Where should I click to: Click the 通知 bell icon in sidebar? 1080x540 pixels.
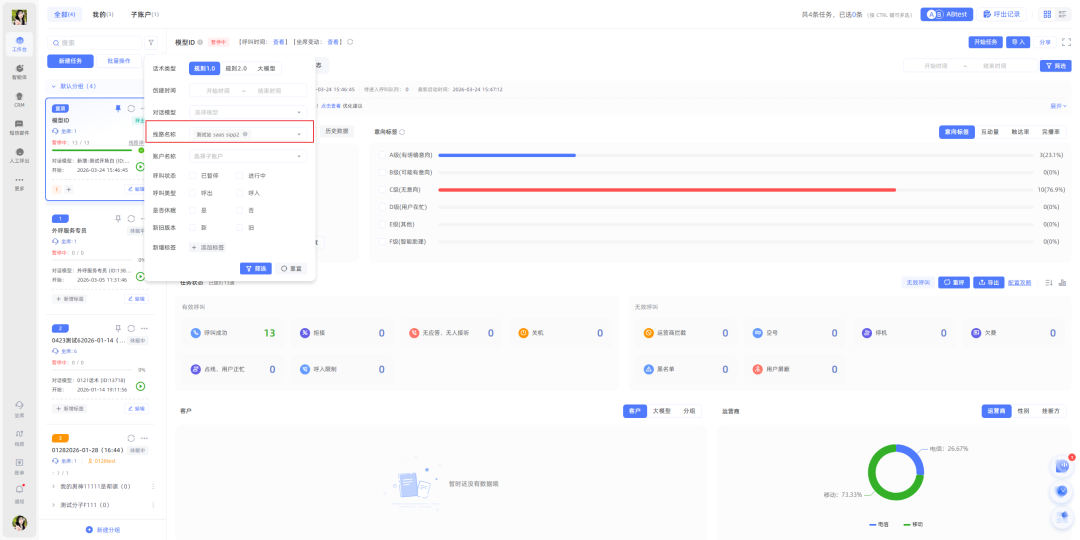click(x=19, y=492)
